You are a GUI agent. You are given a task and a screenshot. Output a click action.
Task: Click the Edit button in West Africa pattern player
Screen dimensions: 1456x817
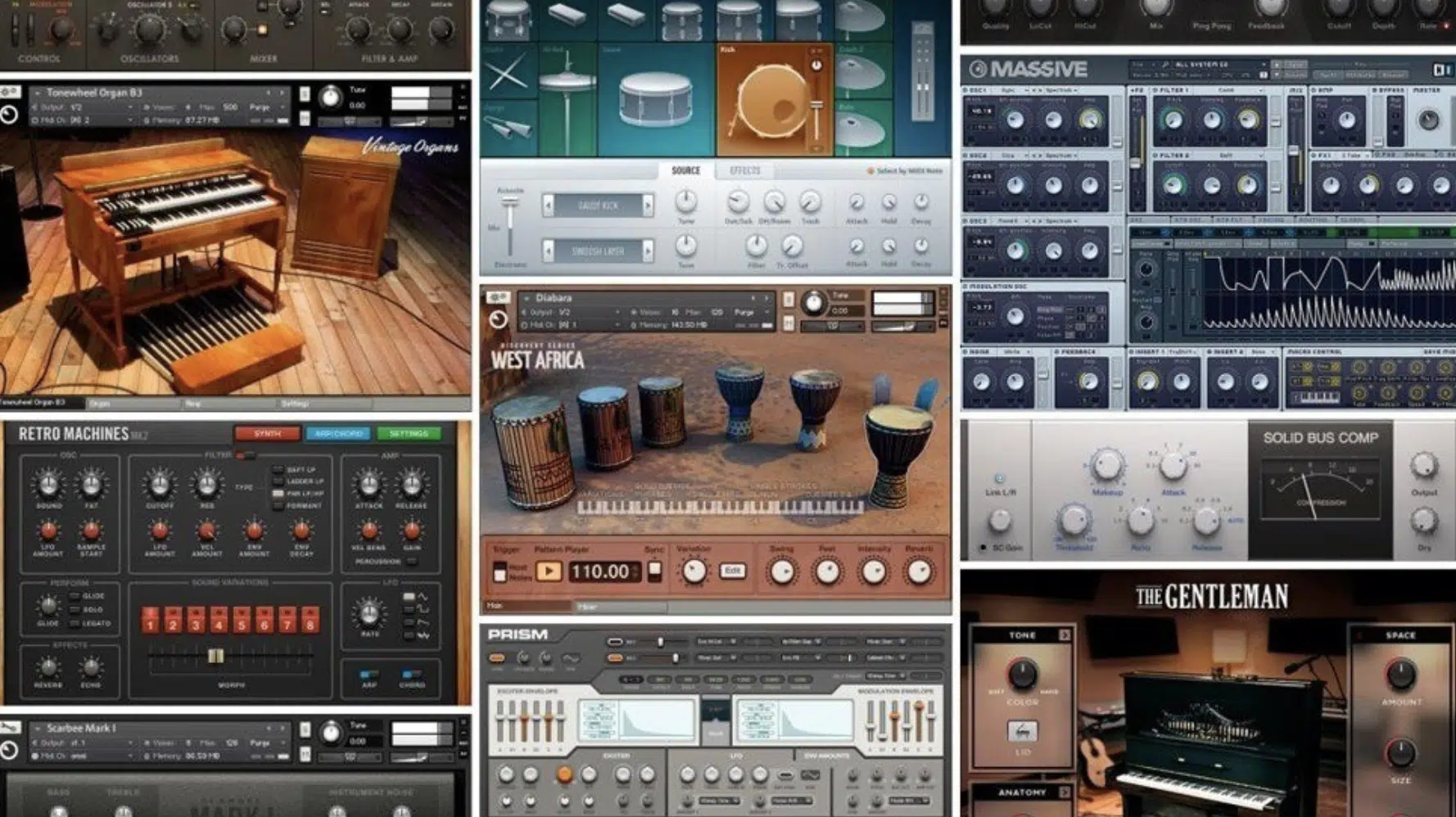732,571
